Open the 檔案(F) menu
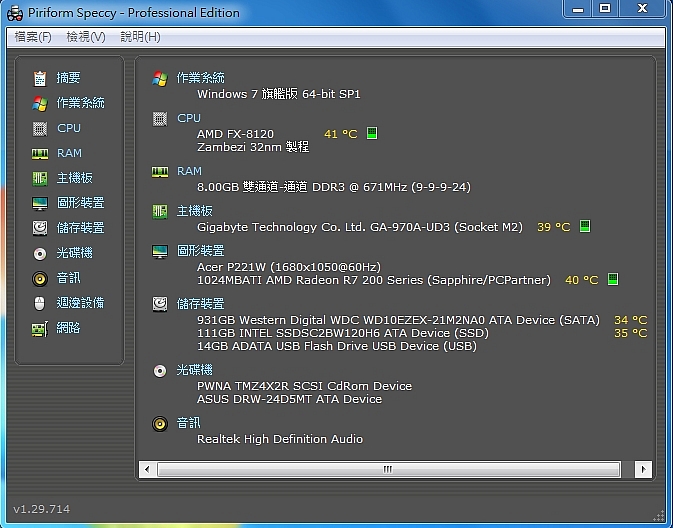 33,37
